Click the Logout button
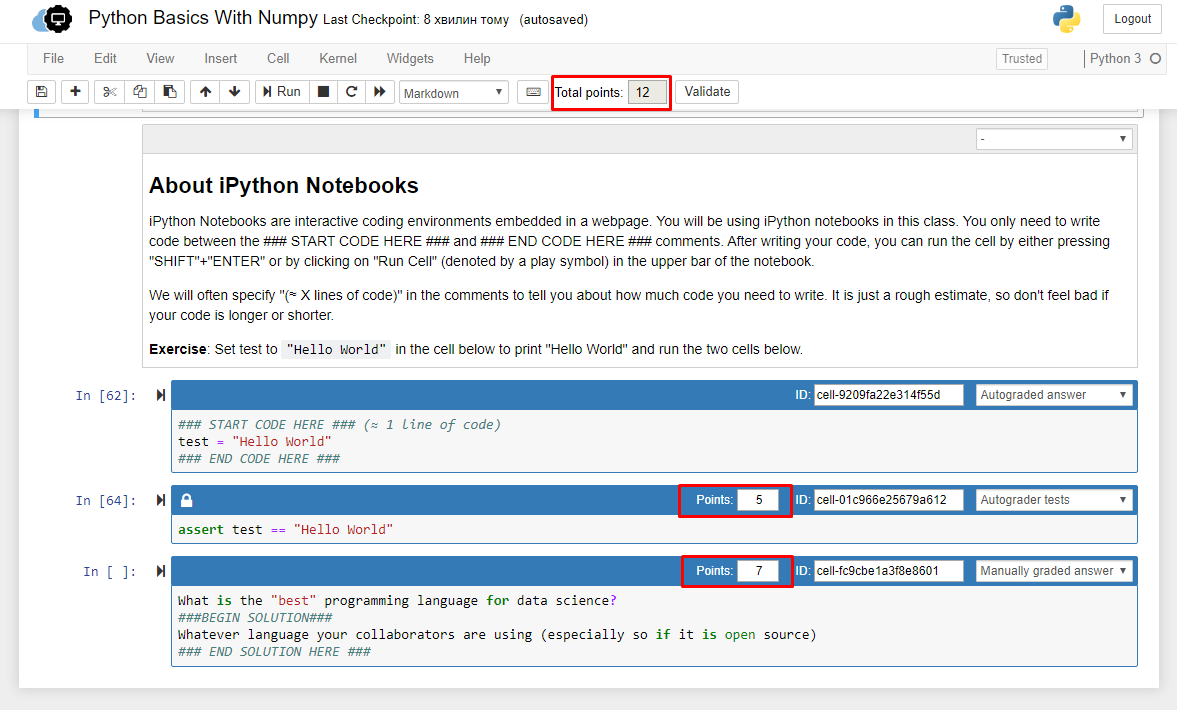The width and height of the screenshot is (1177, 710). [1132, 19]
